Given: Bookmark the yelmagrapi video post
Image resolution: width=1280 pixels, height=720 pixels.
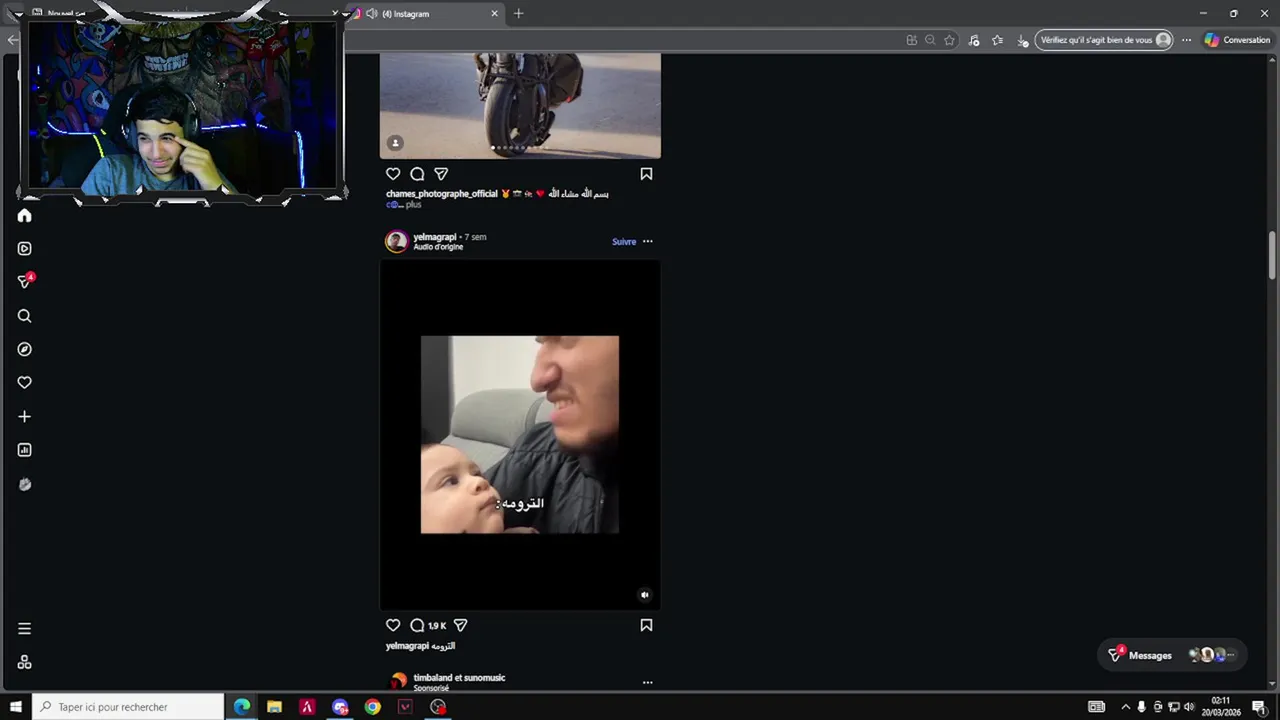Looking at the screenshot, I should [x=646, y=625].
